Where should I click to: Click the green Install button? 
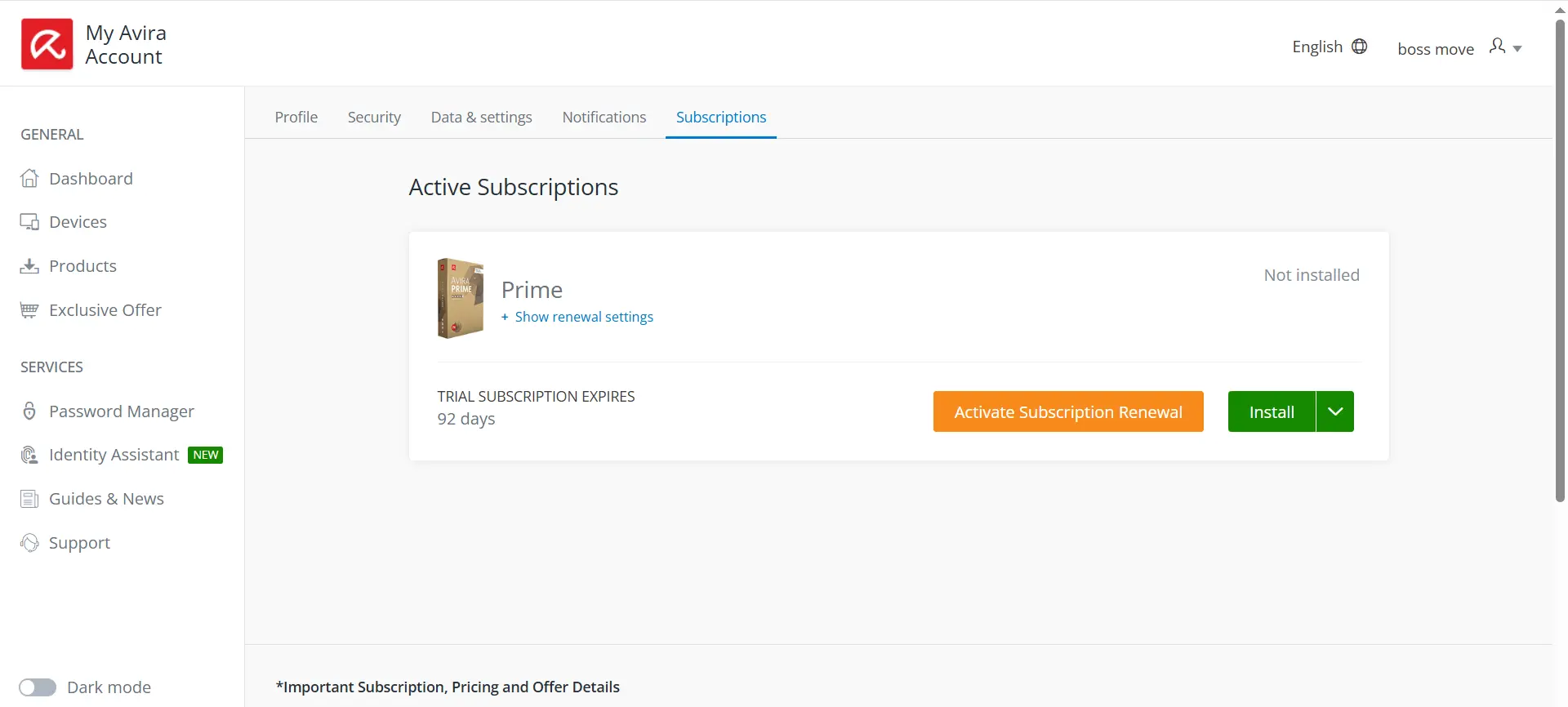tap(1272, 411)
